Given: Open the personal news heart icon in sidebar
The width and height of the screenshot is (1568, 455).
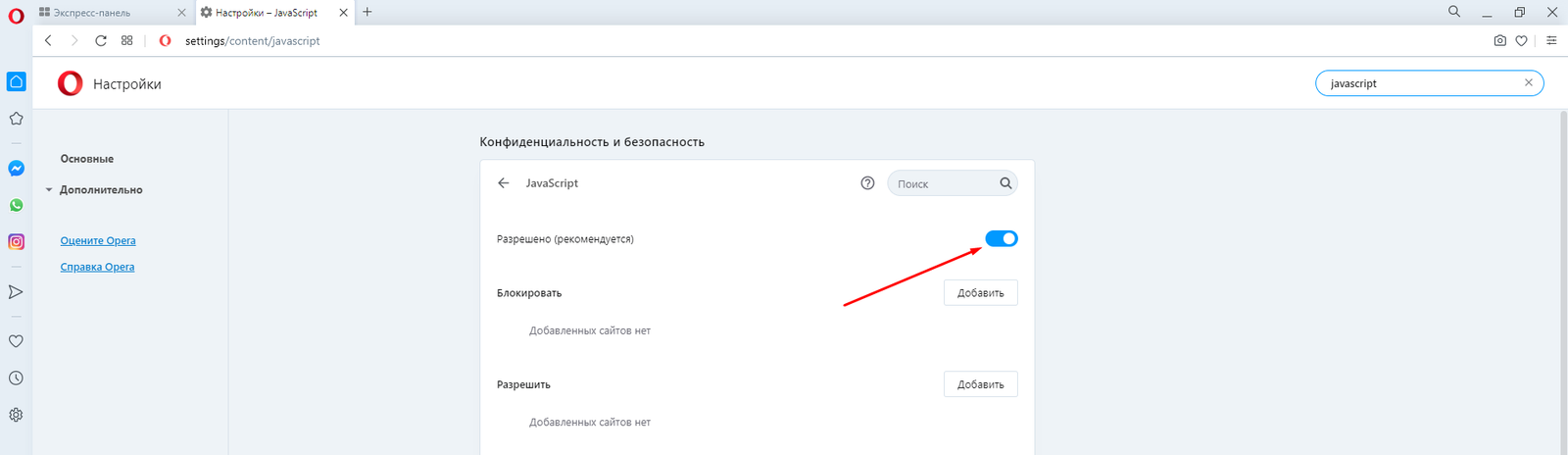Looking at the screenshot, I should click(16, 341).
